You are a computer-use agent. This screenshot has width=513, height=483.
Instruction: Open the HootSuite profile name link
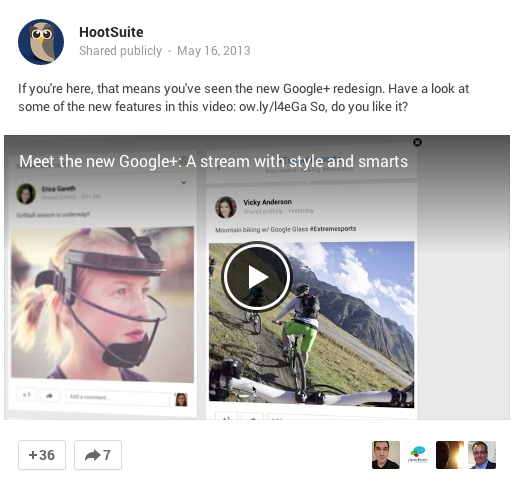point(111,32)
